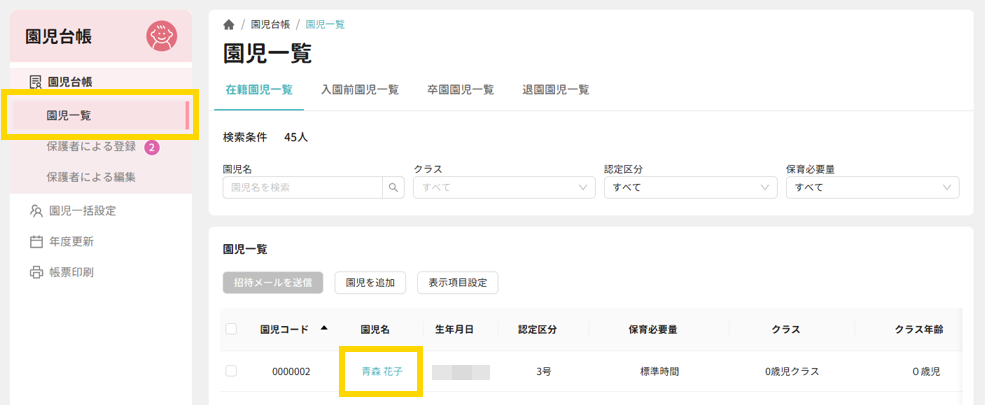Focus the 園児名 search input field
Image resolution: width=985 pixels, height=405 pixels.
pyautogui.click(x=304, y=187)
